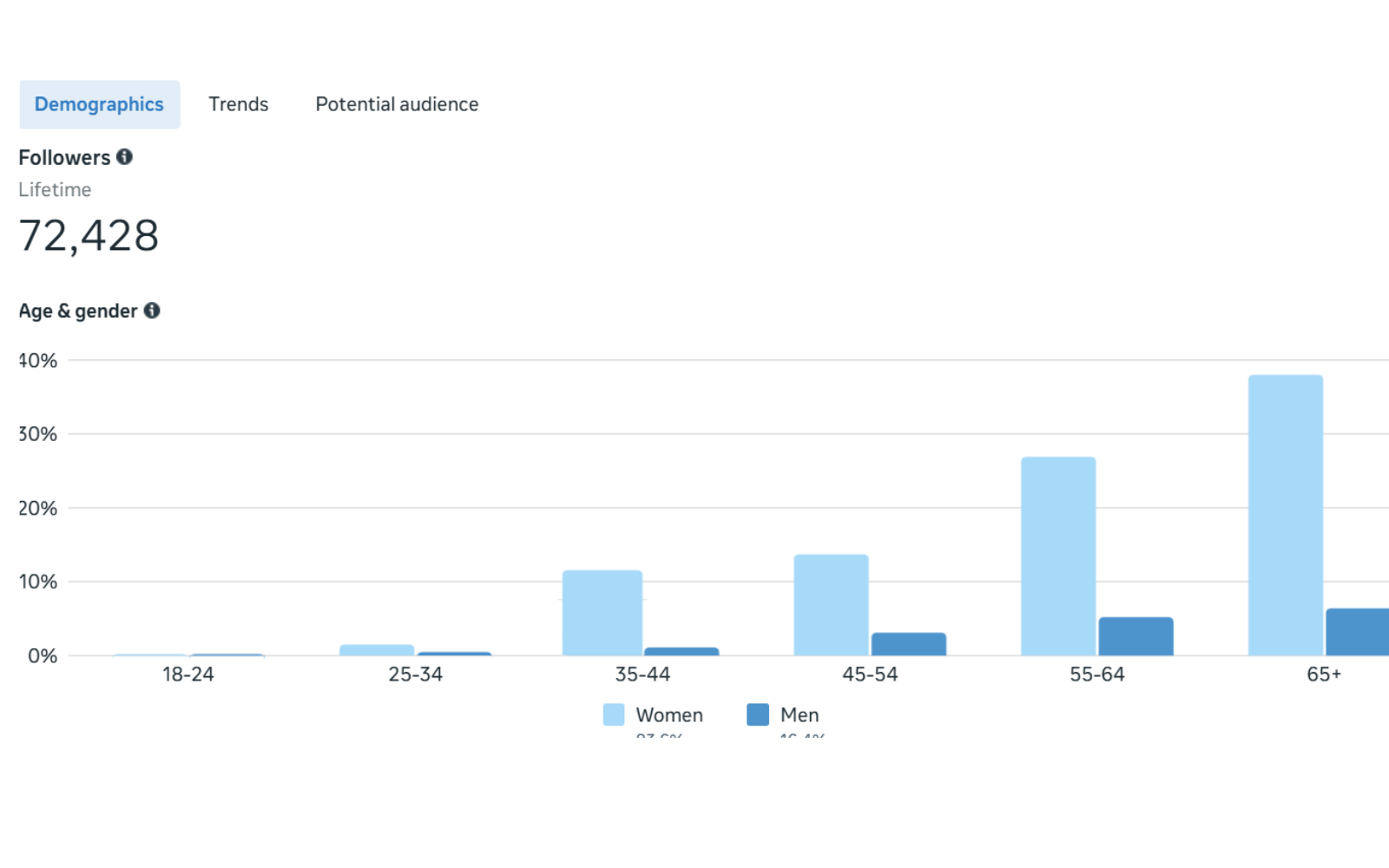Click the Men legend color swatch

point(758,714)
